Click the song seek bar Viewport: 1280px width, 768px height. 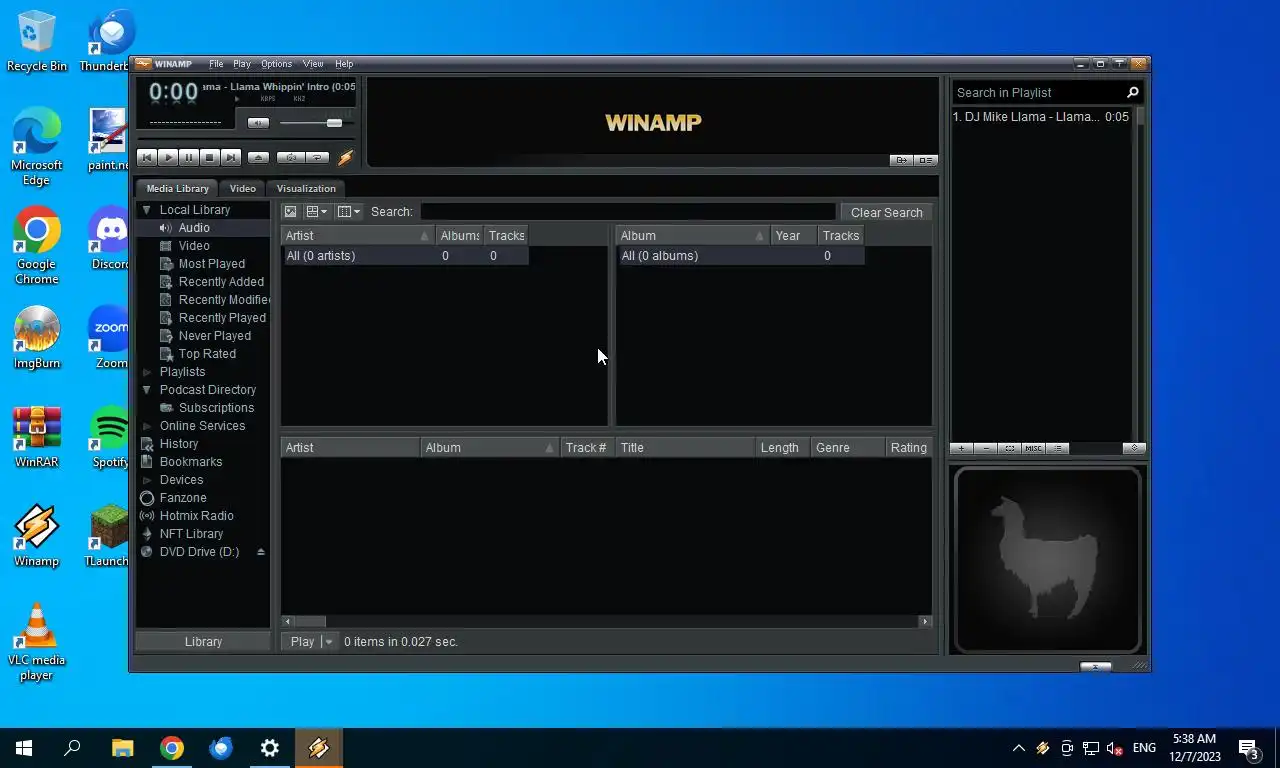click(248, 138)
